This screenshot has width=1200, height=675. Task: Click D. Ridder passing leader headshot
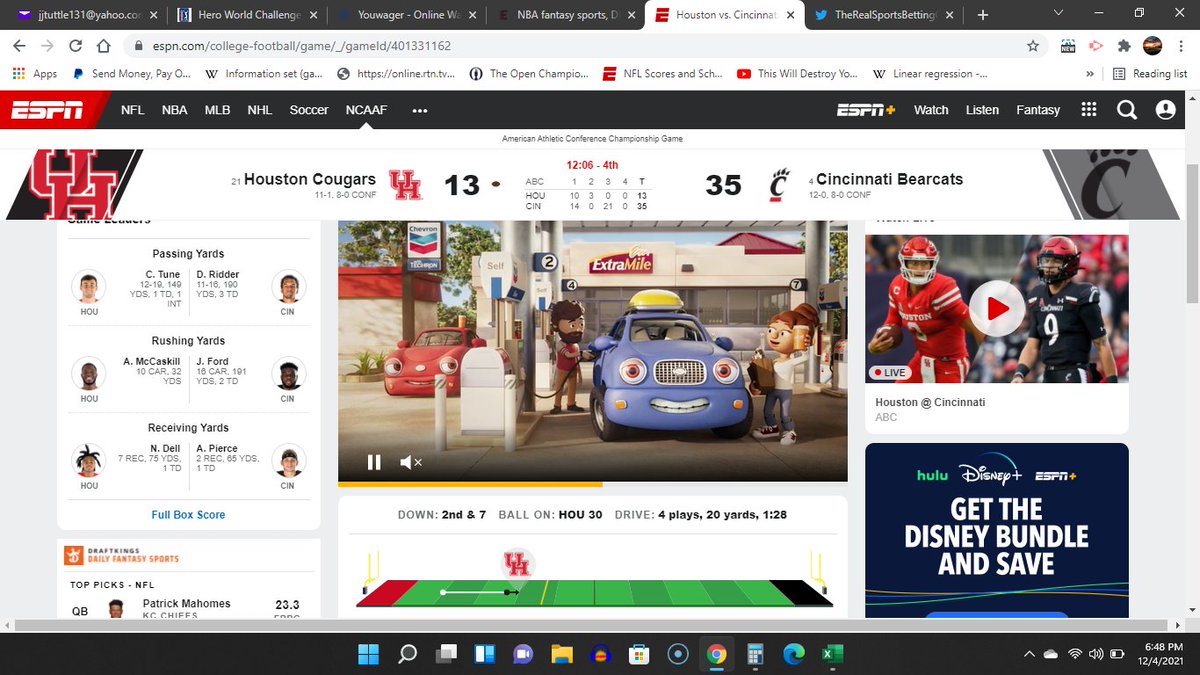[288, 288]
